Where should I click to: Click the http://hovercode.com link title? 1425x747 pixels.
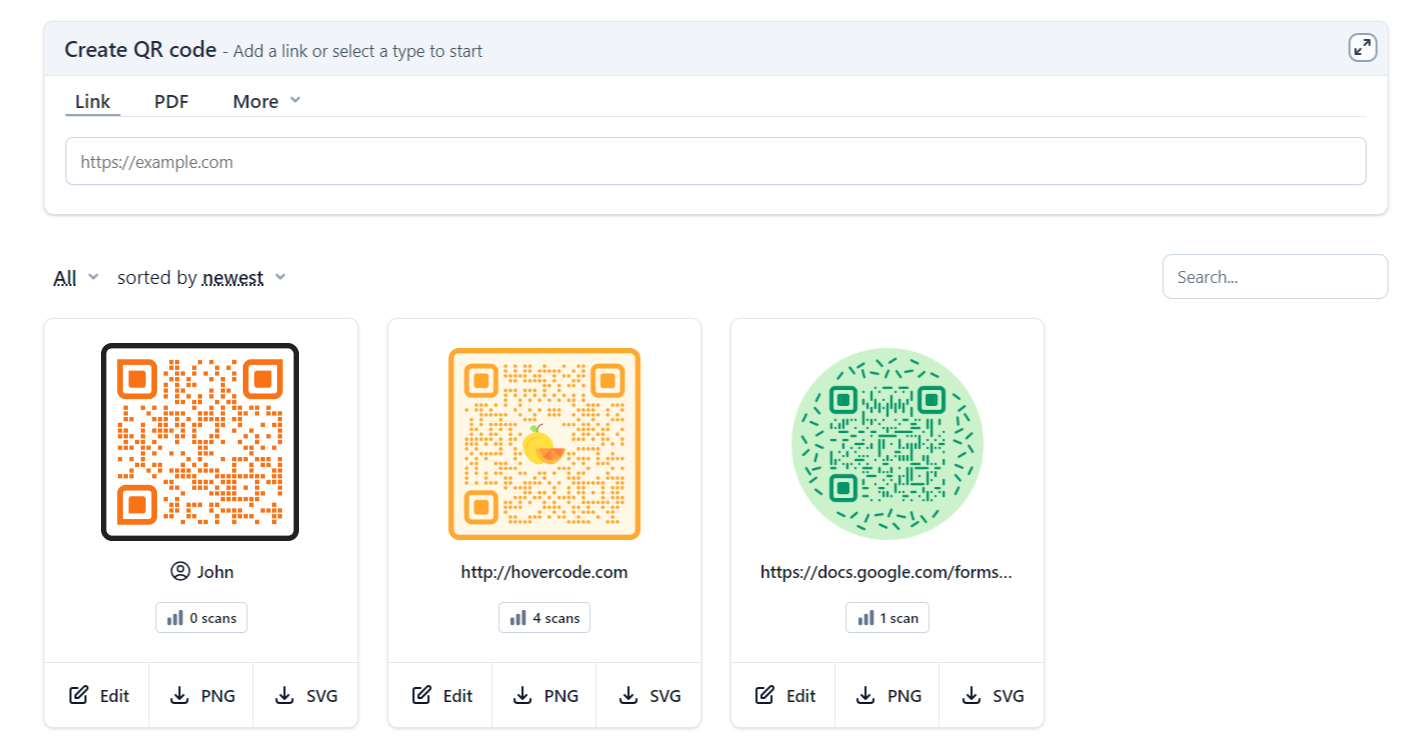(544, 572)
